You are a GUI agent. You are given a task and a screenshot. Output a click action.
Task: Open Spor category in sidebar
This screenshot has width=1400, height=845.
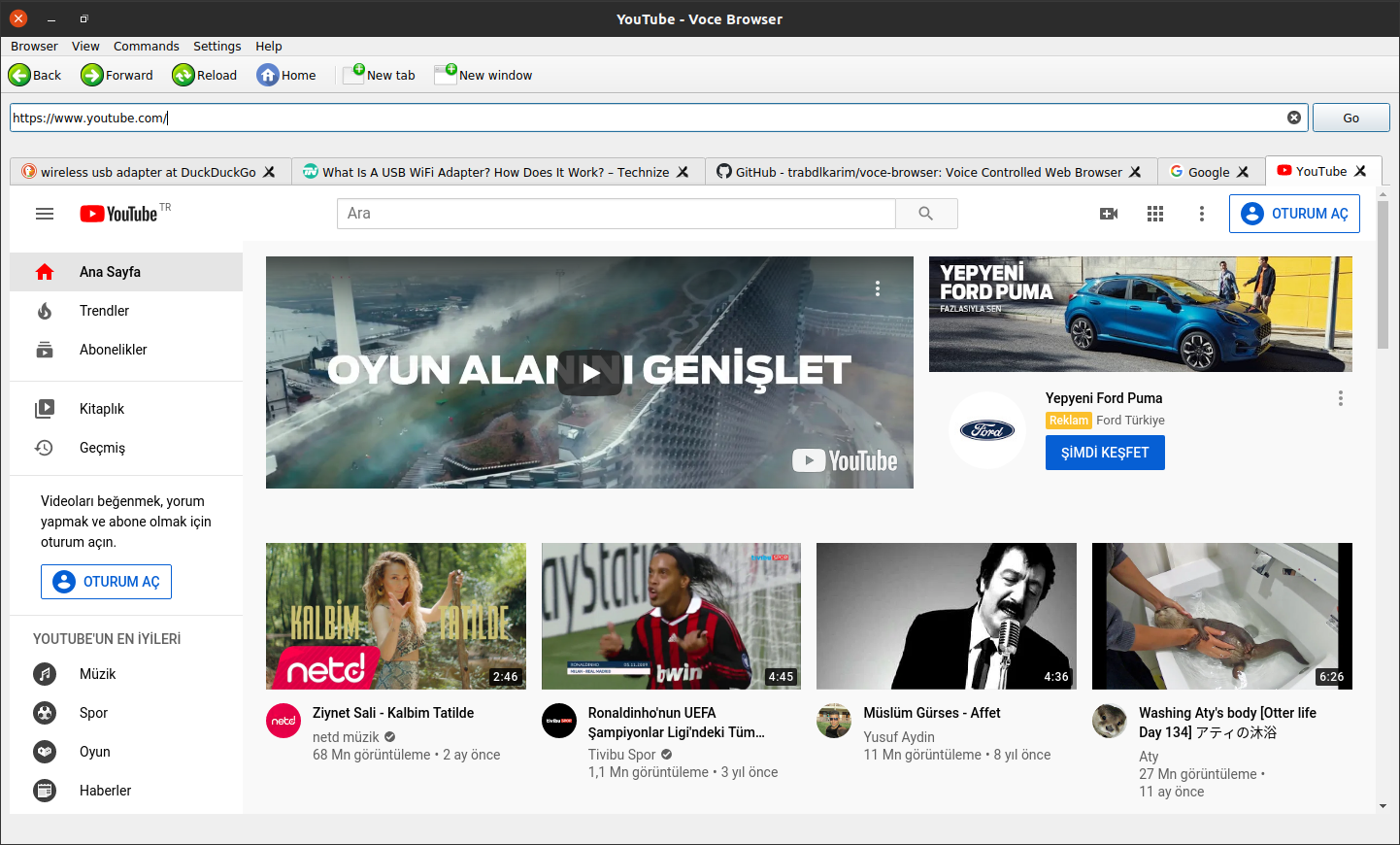point(126,713)
